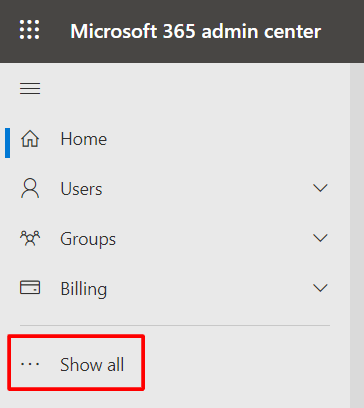Collapse navigation menu using hamburger icon
This screenshot has height=408, width=364.
[30, 89]
